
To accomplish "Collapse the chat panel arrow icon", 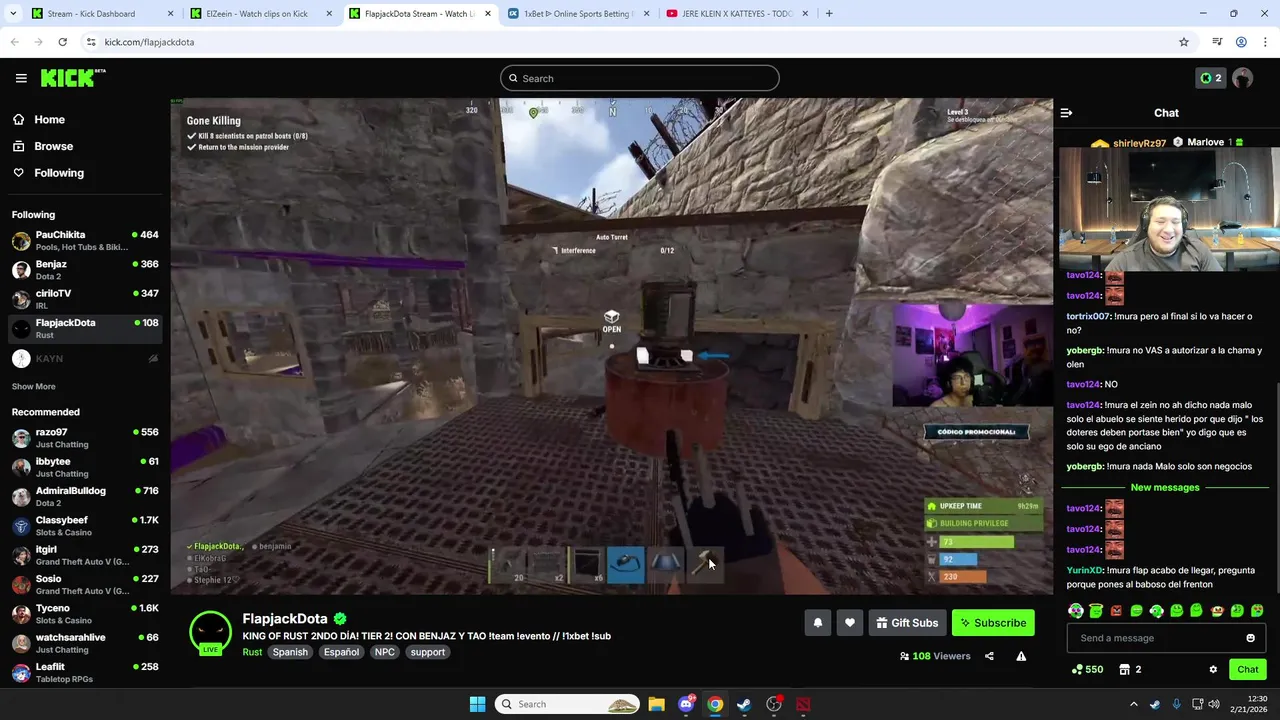I will coord(1066,113).
